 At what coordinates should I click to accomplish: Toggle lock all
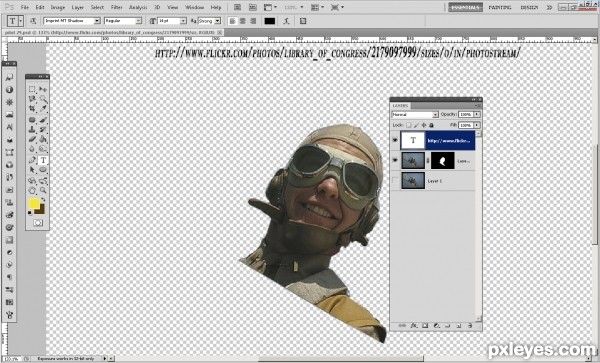431,125
